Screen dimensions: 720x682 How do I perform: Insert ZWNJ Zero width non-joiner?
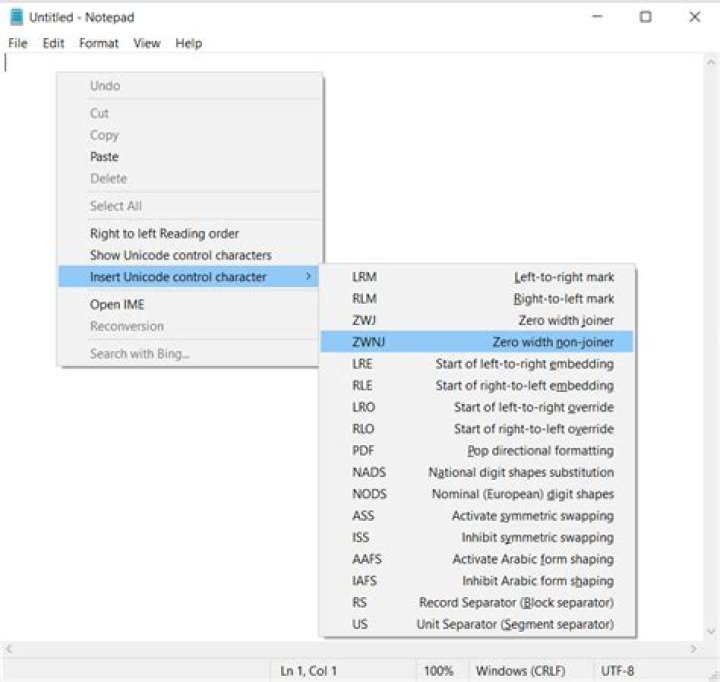pos(477,342)
